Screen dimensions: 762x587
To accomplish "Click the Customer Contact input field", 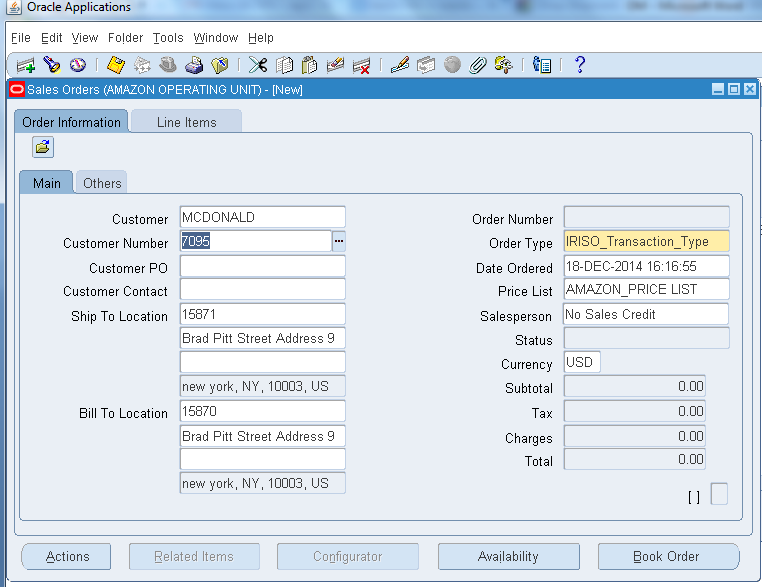I will click(x=262, y=290).
